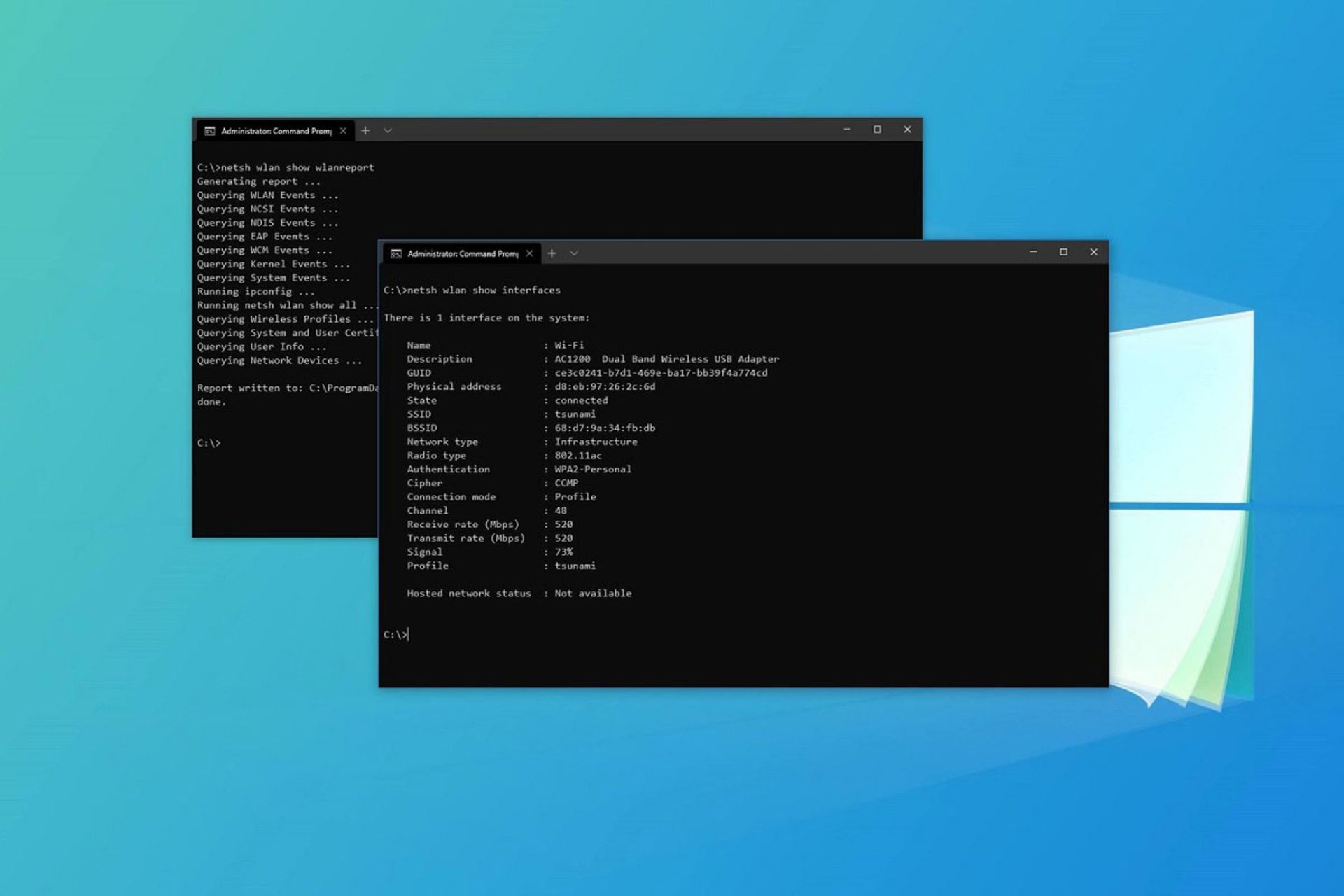
Task: Maximize the show interfaces terminal window
Action: (x=1063, y=252)
